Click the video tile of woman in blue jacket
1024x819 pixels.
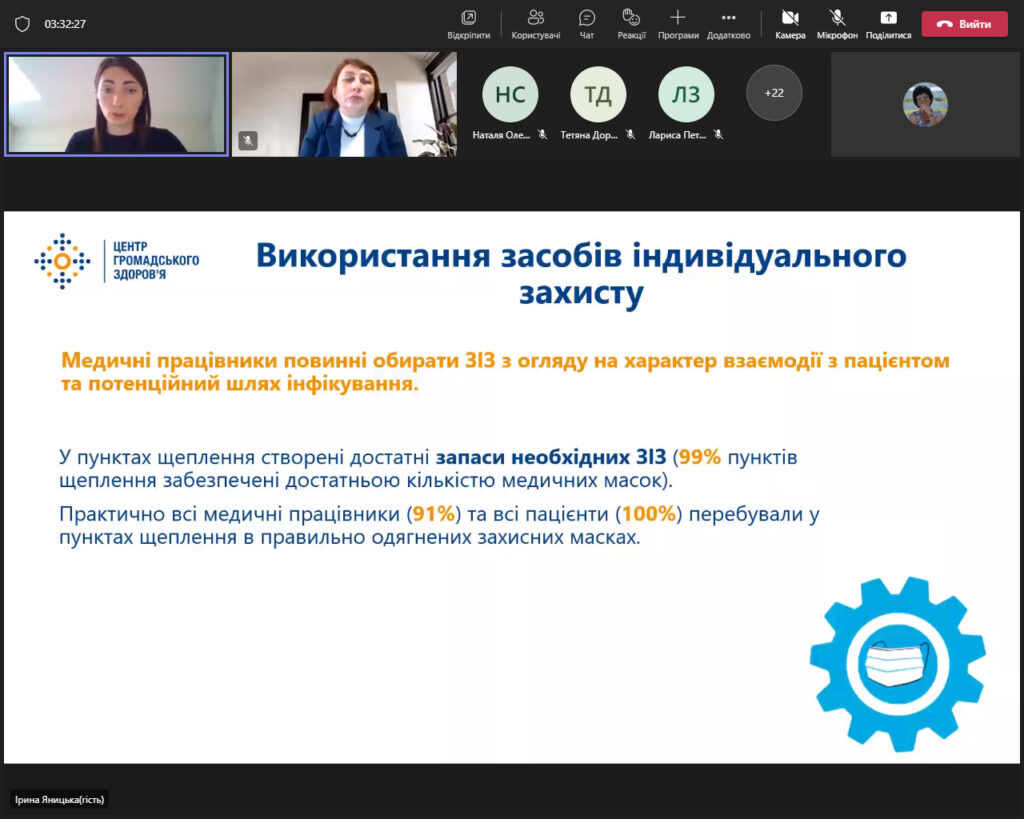[x=344, y=104]
